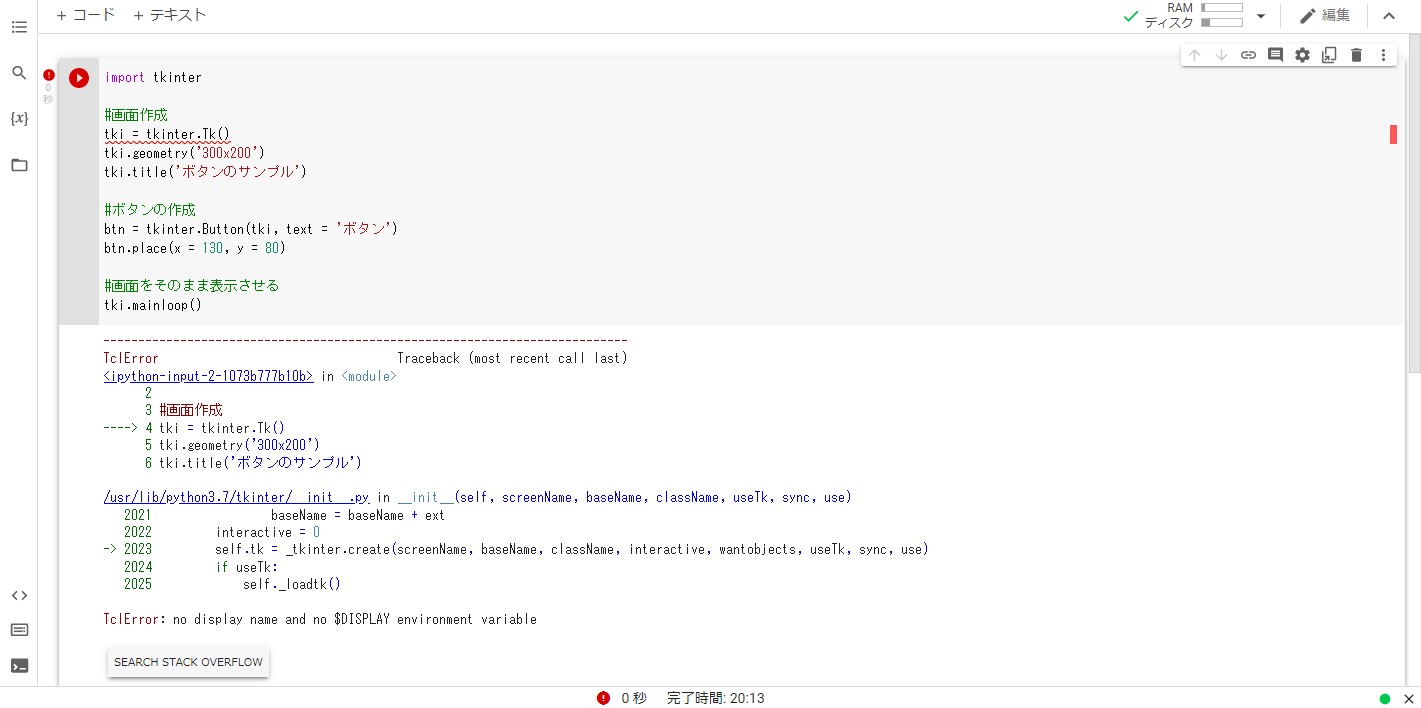1421x708 pixels.
Task: Move the cell down with arrow icon
Action: click(1221, 55)
